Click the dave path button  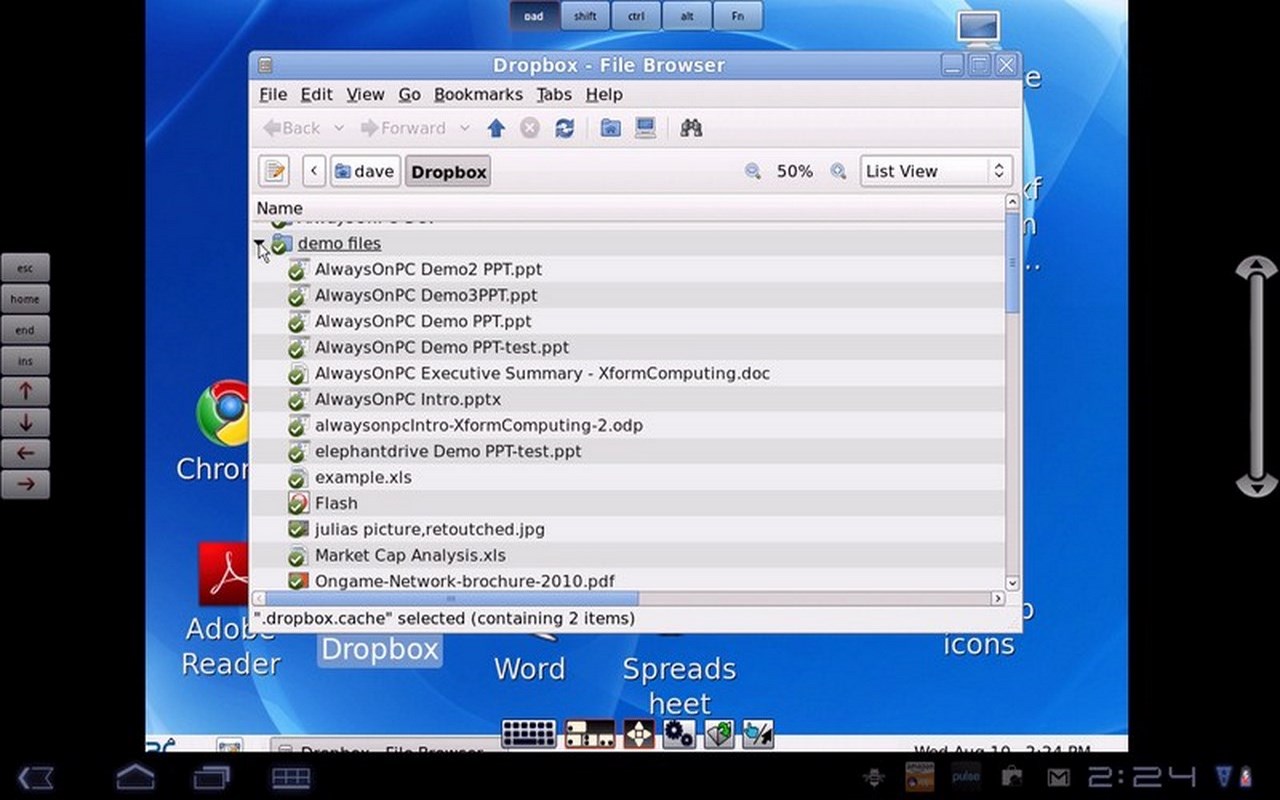point(365,171)
